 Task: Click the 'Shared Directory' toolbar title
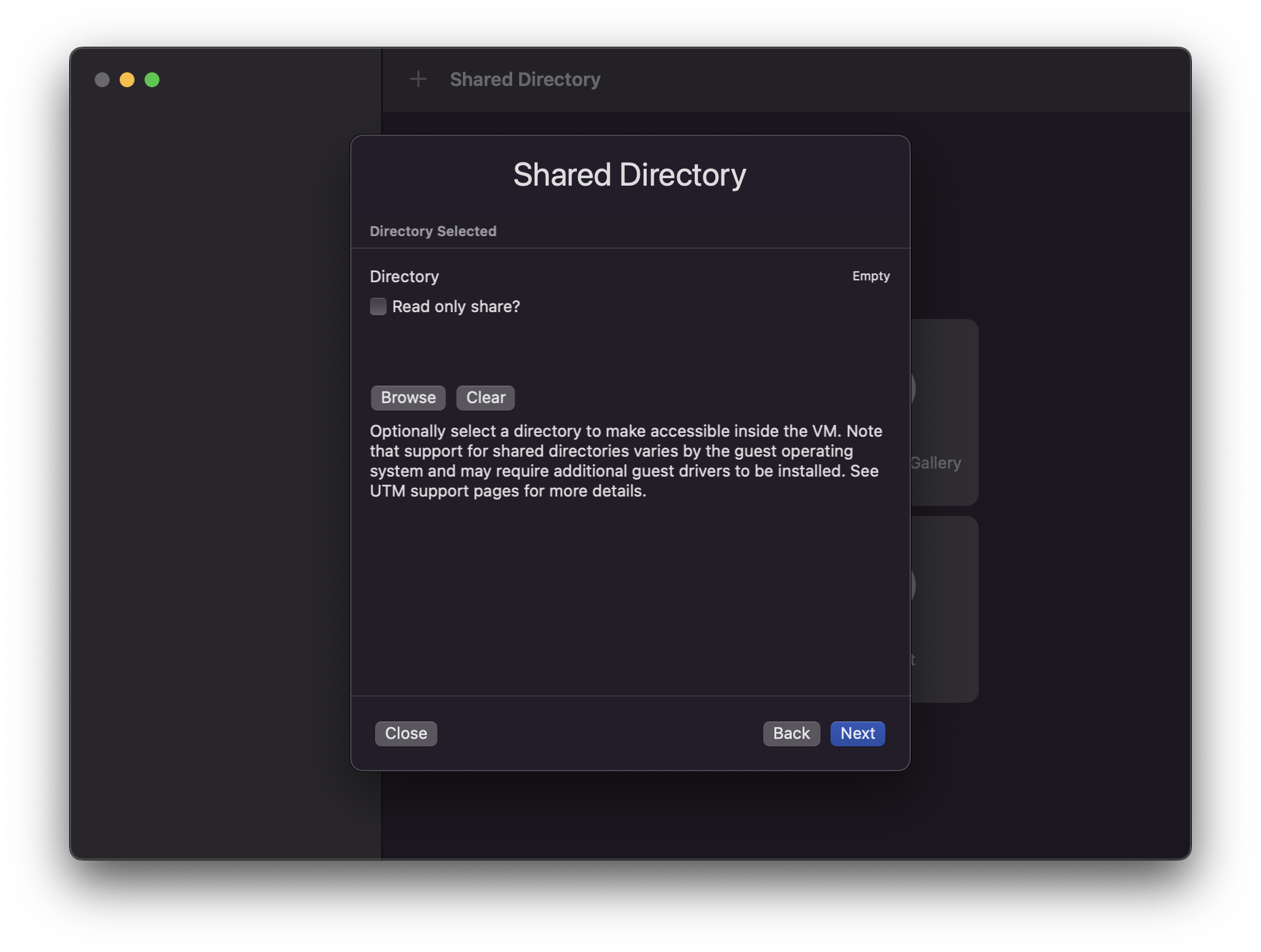[525, 79]
